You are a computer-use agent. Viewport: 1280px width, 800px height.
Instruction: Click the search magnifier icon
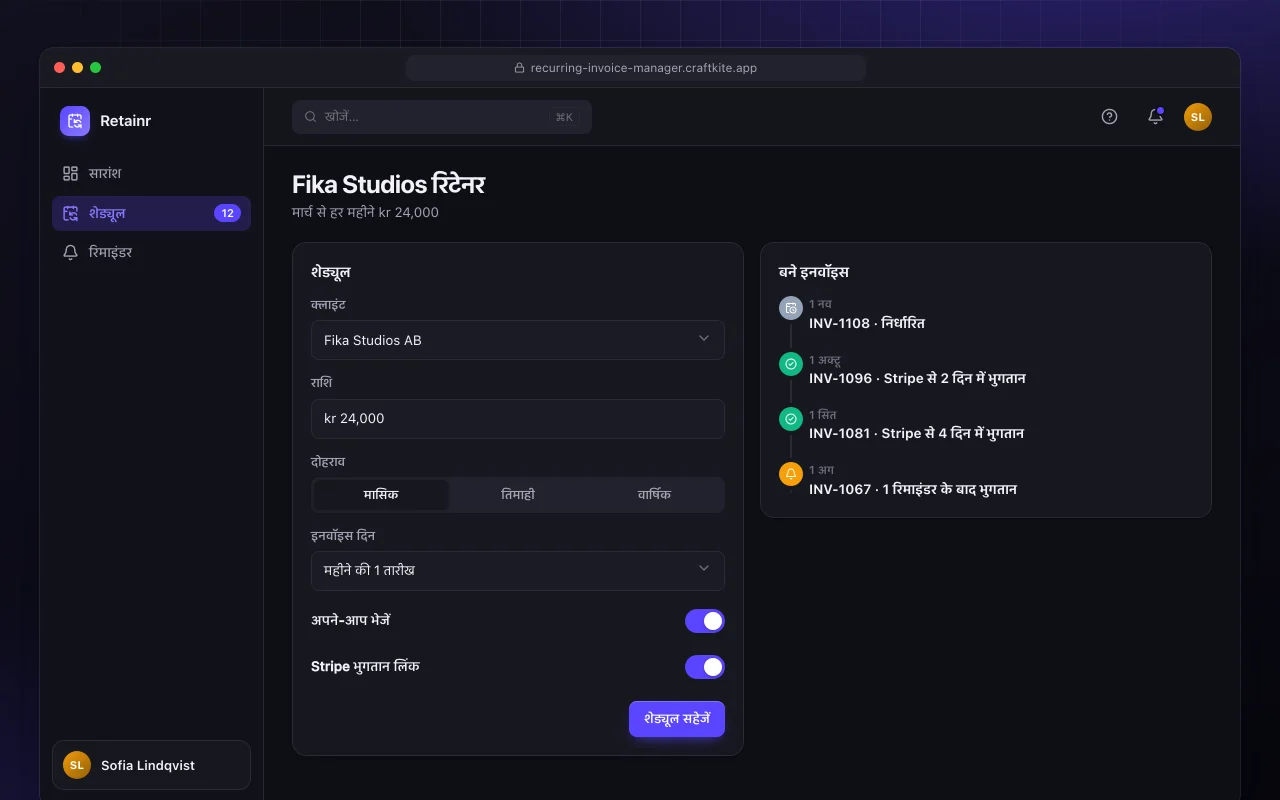click(x=311, y=117)
